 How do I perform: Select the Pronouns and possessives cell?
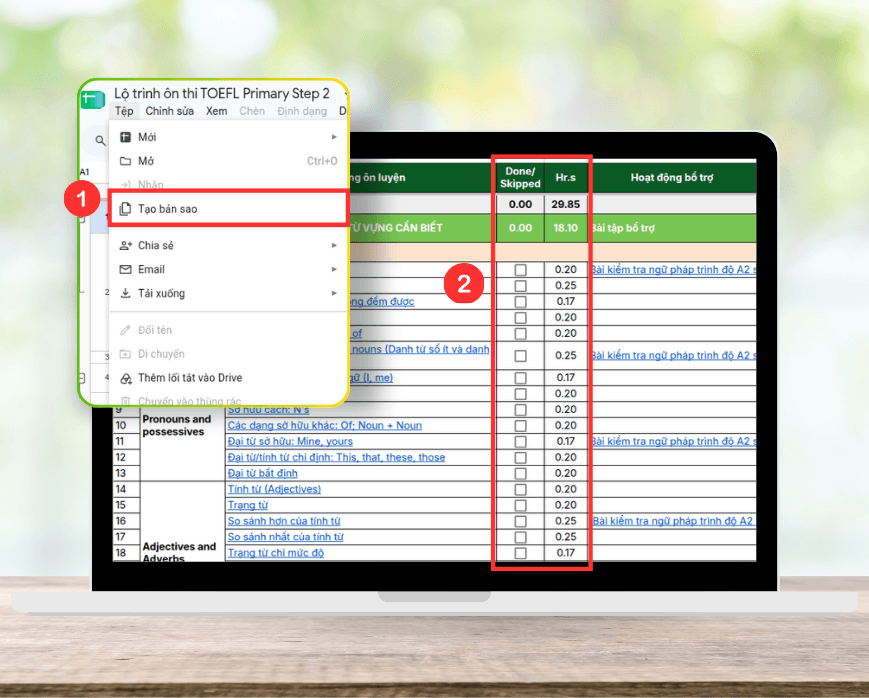pyautogui.click(x=182, y=426)
